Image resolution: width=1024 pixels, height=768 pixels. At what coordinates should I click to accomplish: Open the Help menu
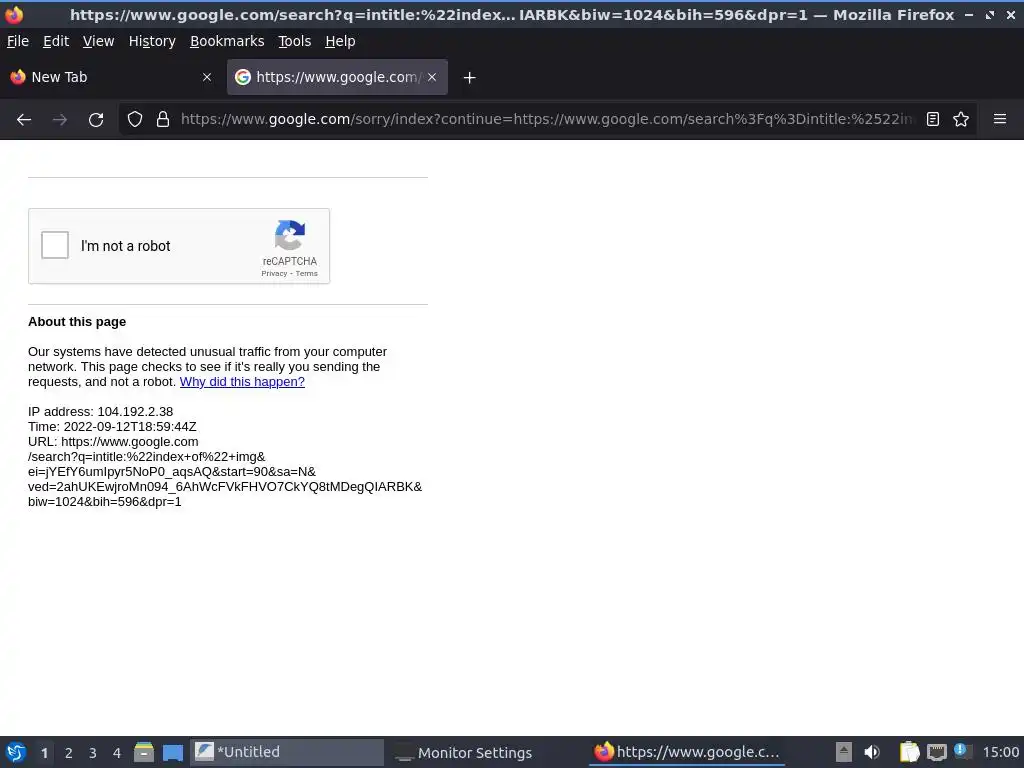[340, 41]
